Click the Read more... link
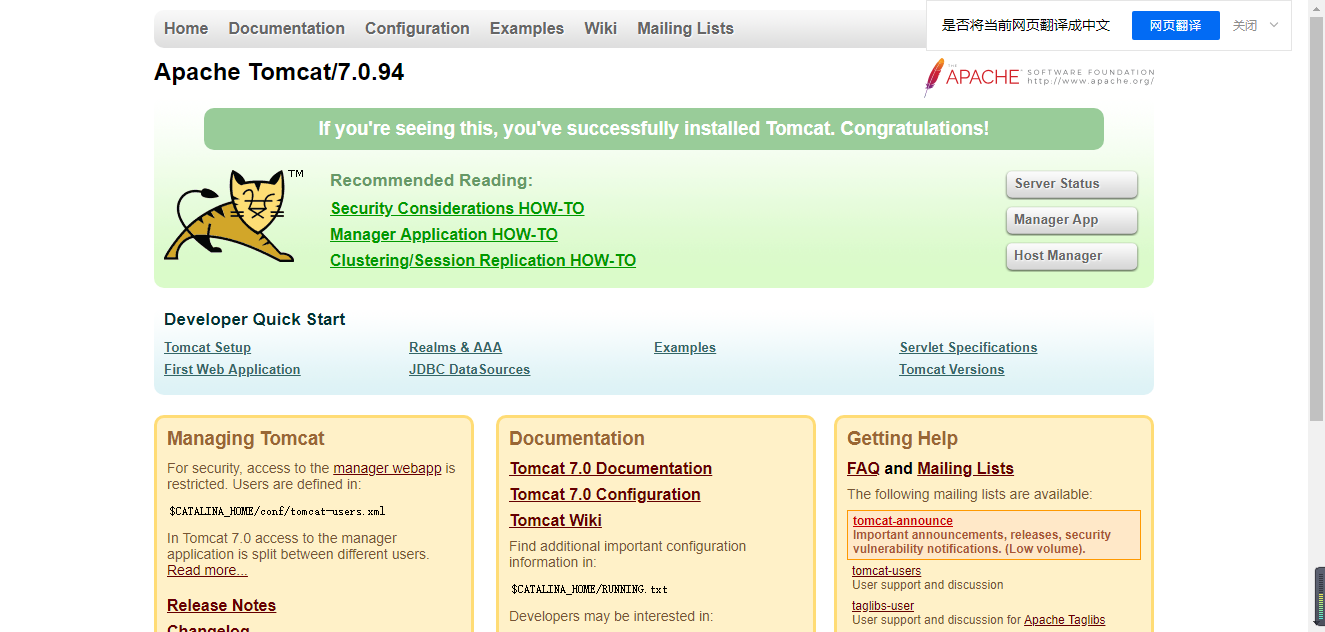This screenshot has height=632, width=1325. [207, 570]
